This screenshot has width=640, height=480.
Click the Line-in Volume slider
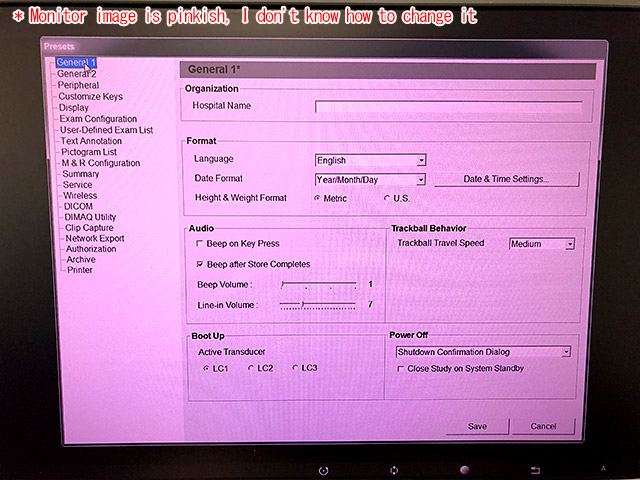[318, 305]
